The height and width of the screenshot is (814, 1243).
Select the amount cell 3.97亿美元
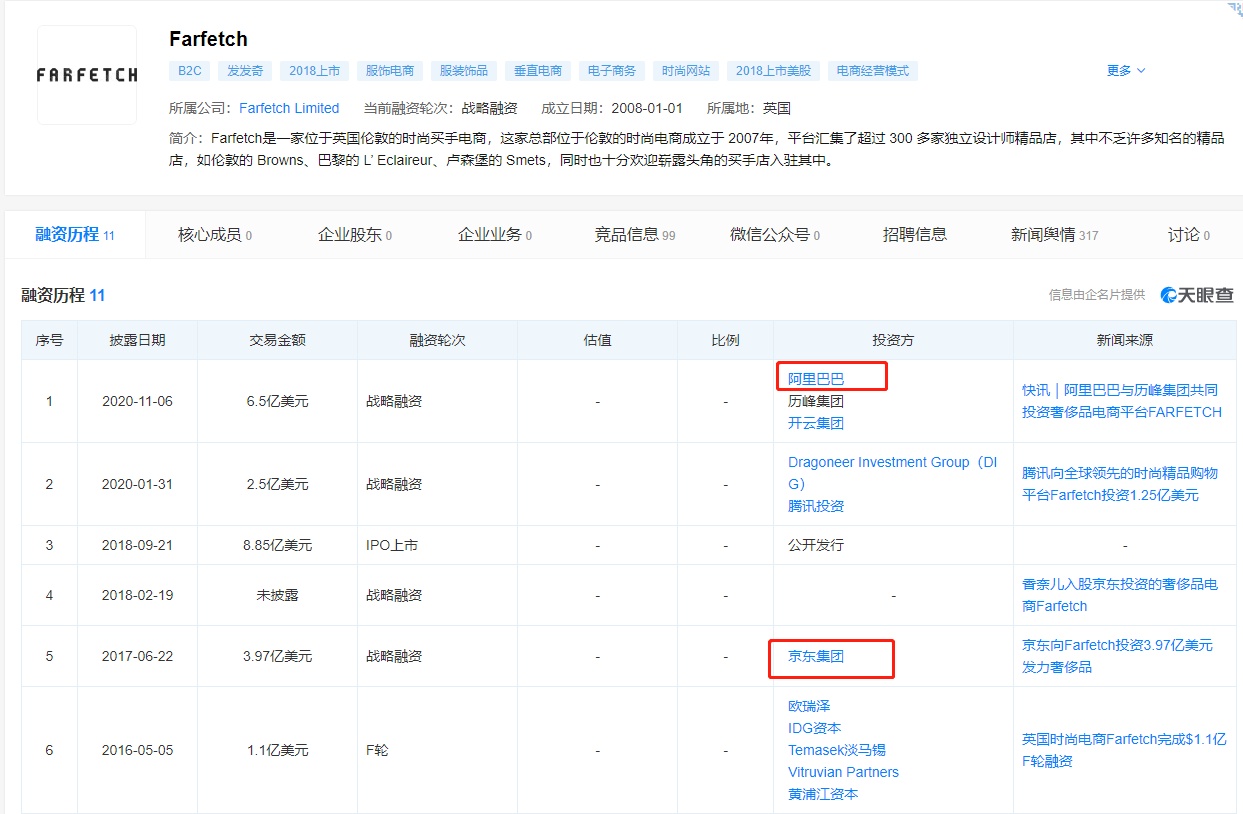(278, 656)
